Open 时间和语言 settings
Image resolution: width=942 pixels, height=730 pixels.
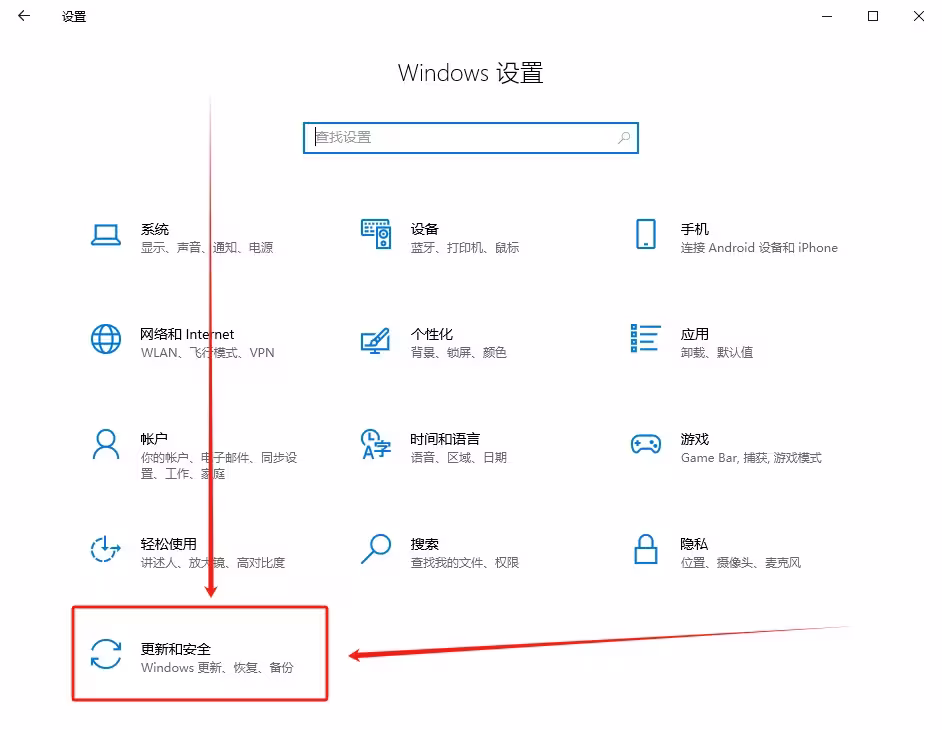pos(445,439)
